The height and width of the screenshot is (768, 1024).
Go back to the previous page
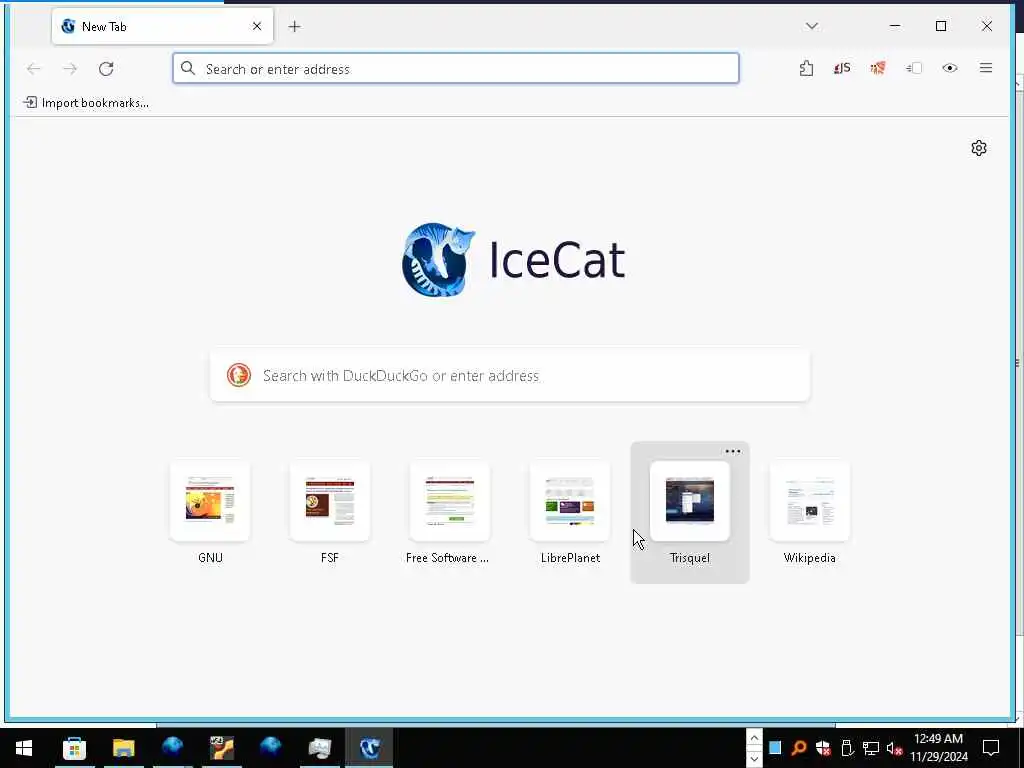pos(33,69)
